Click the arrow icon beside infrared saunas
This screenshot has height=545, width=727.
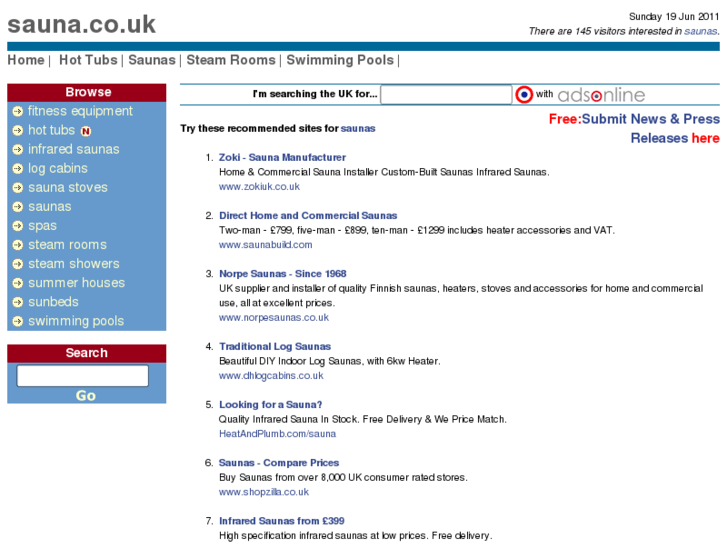18,149
